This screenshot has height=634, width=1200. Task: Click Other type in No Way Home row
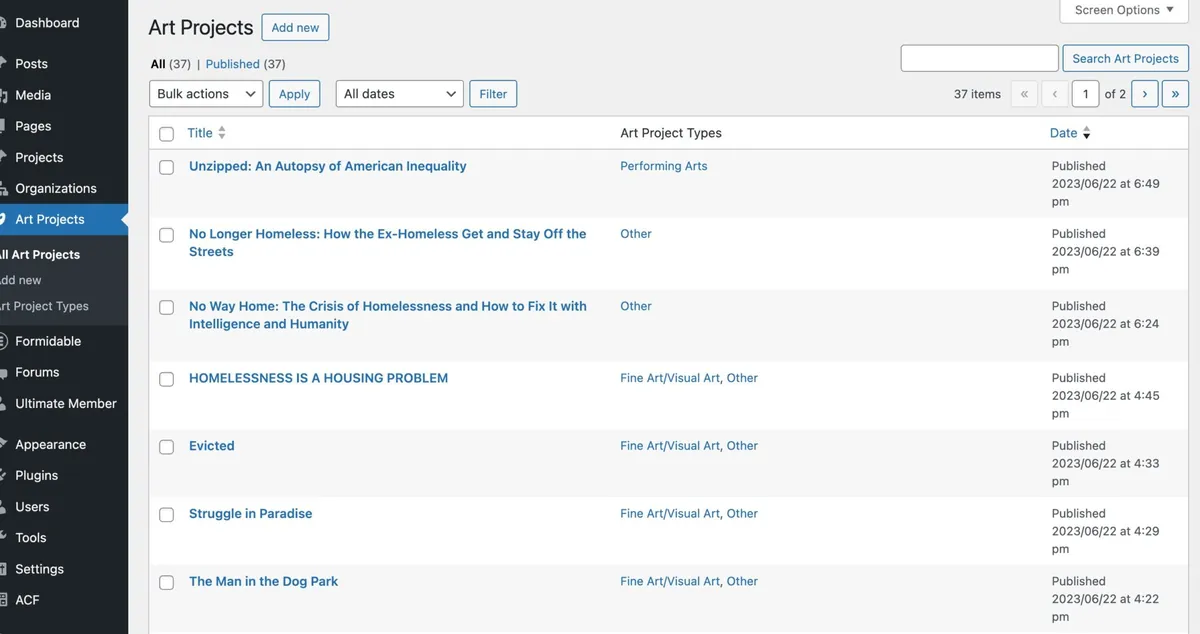coord(635,306)
